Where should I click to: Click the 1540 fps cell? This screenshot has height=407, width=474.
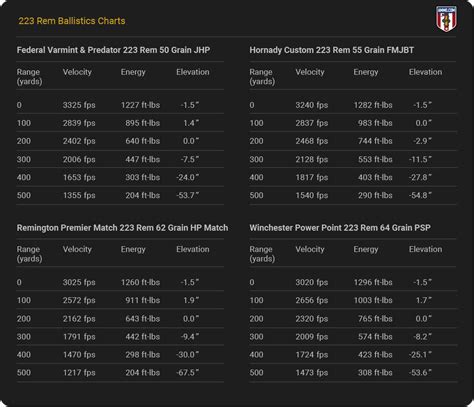tap(312, 195)
